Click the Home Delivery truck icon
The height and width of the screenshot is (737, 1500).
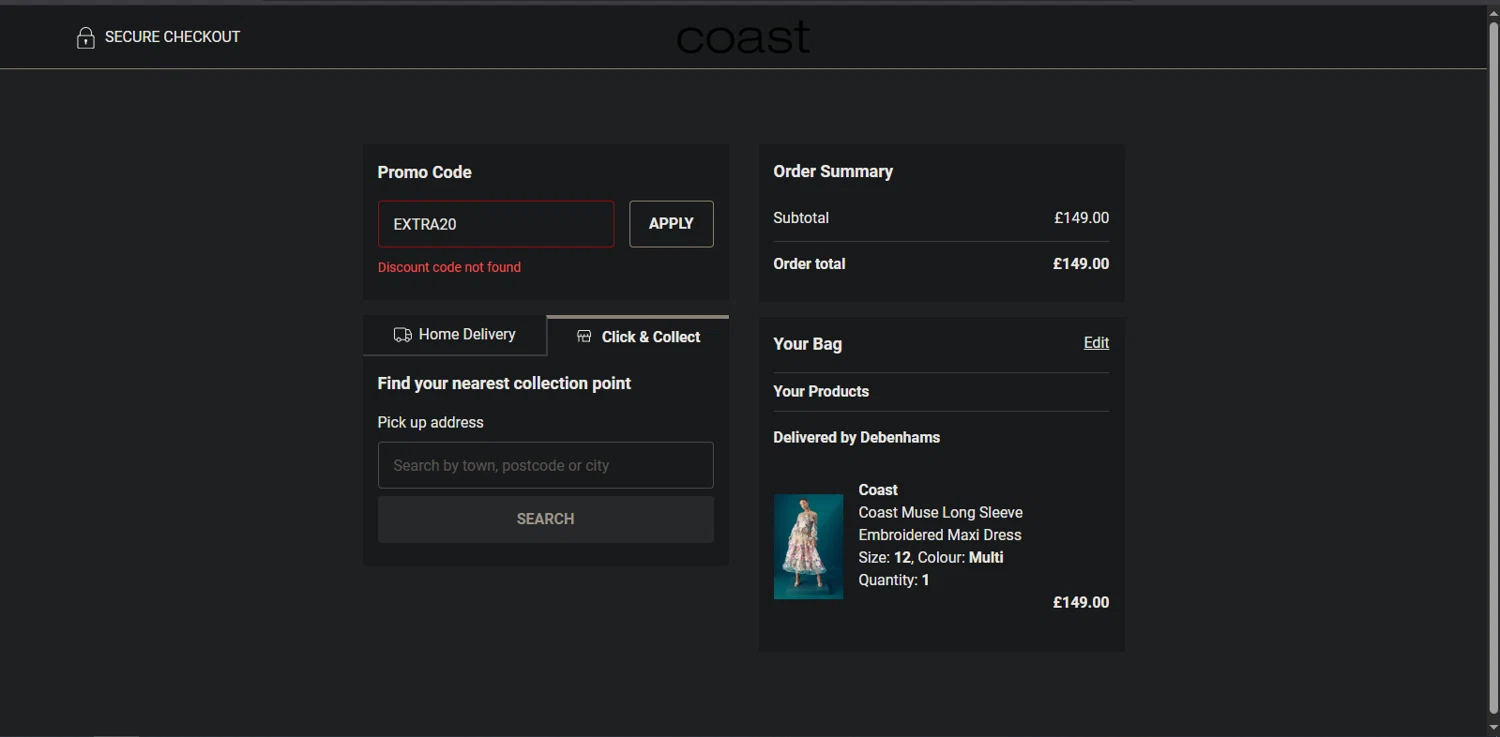(403, 335)
